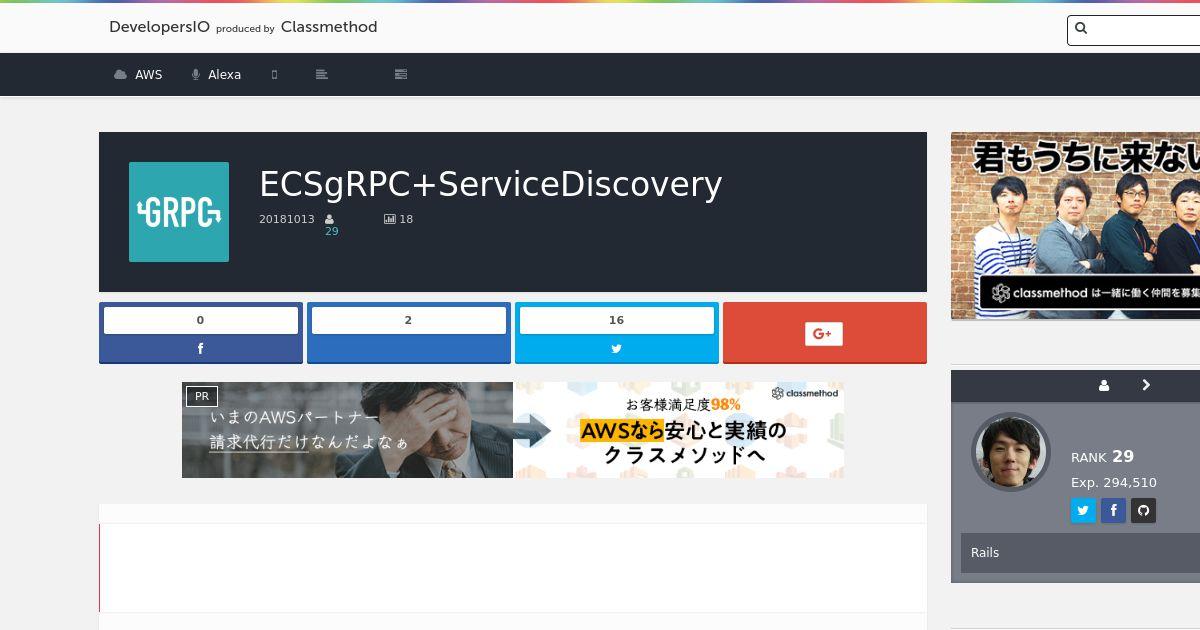The width and height of the screenshot is (1200, 630).
Task: Open the author's GitHub profile icon
Action: click(1144, 511)
